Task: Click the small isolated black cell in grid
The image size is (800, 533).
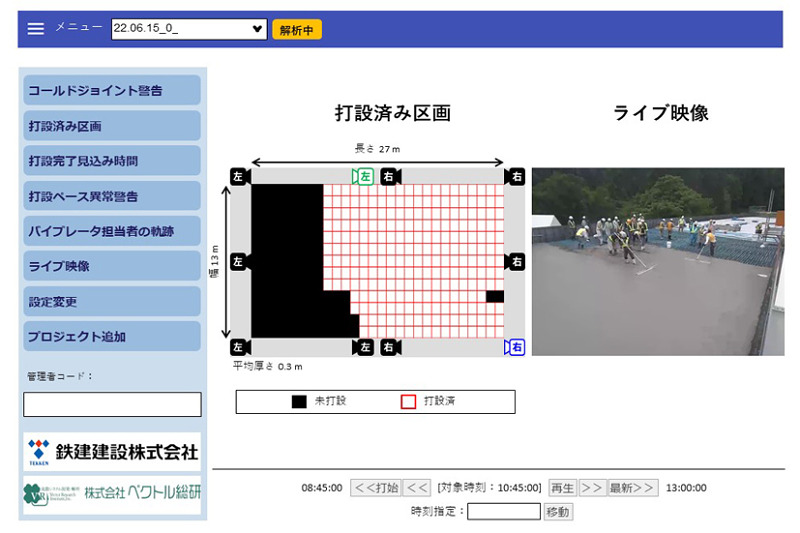Action: click(x=494, y=296)
